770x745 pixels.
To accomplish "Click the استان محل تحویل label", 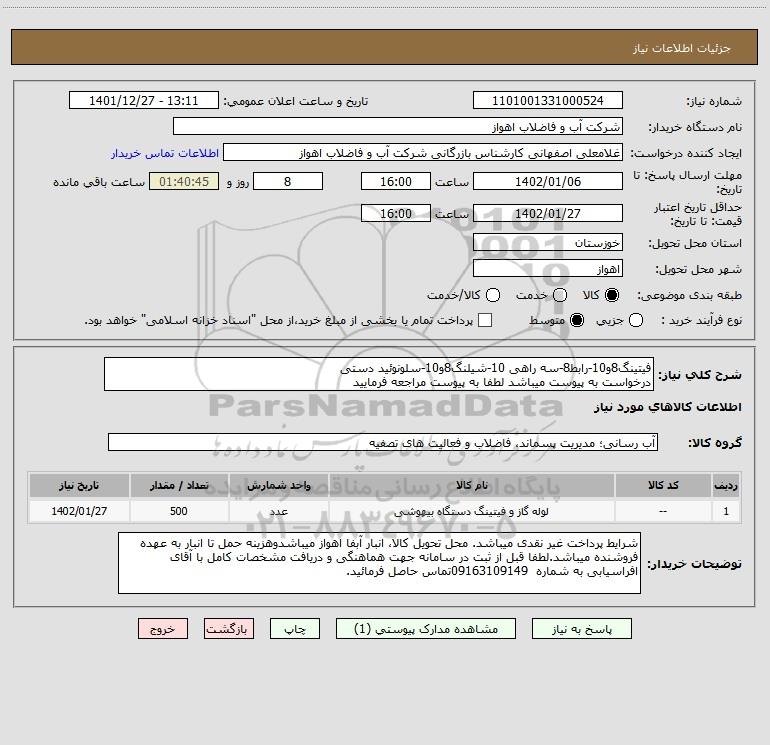I will [x=695, y=244].
